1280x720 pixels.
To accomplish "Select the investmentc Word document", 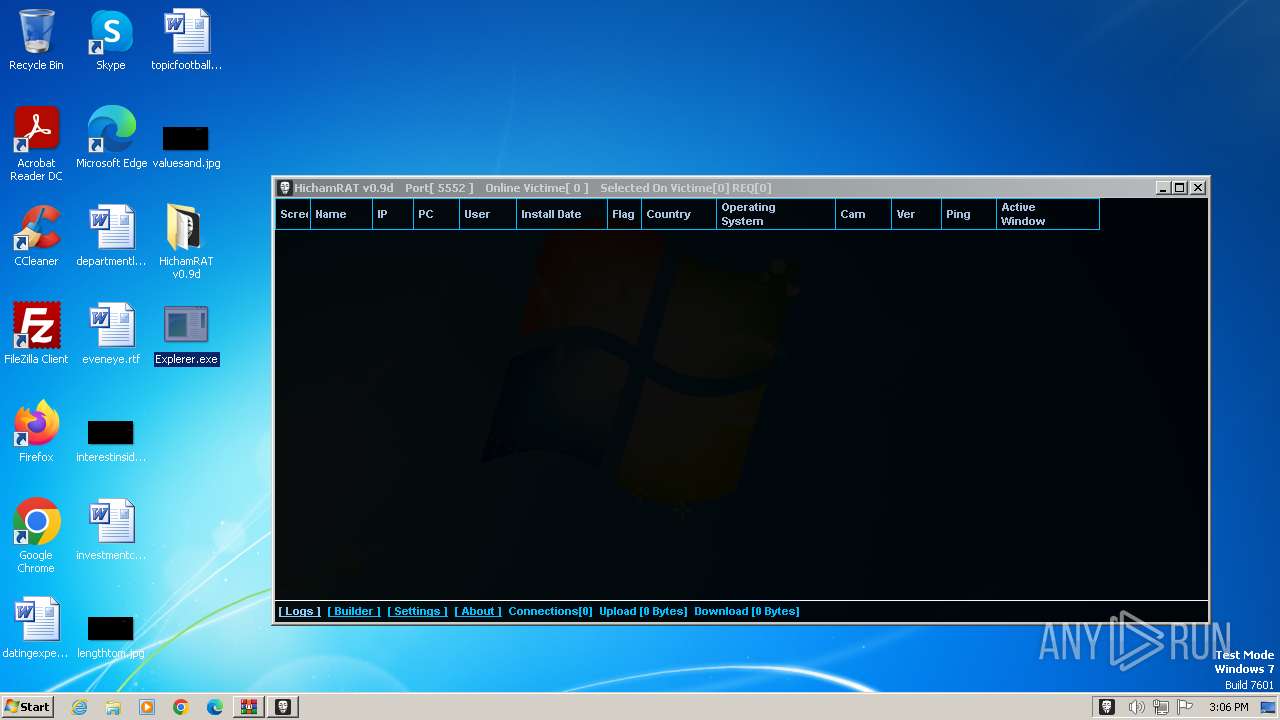I will (111, 529).
